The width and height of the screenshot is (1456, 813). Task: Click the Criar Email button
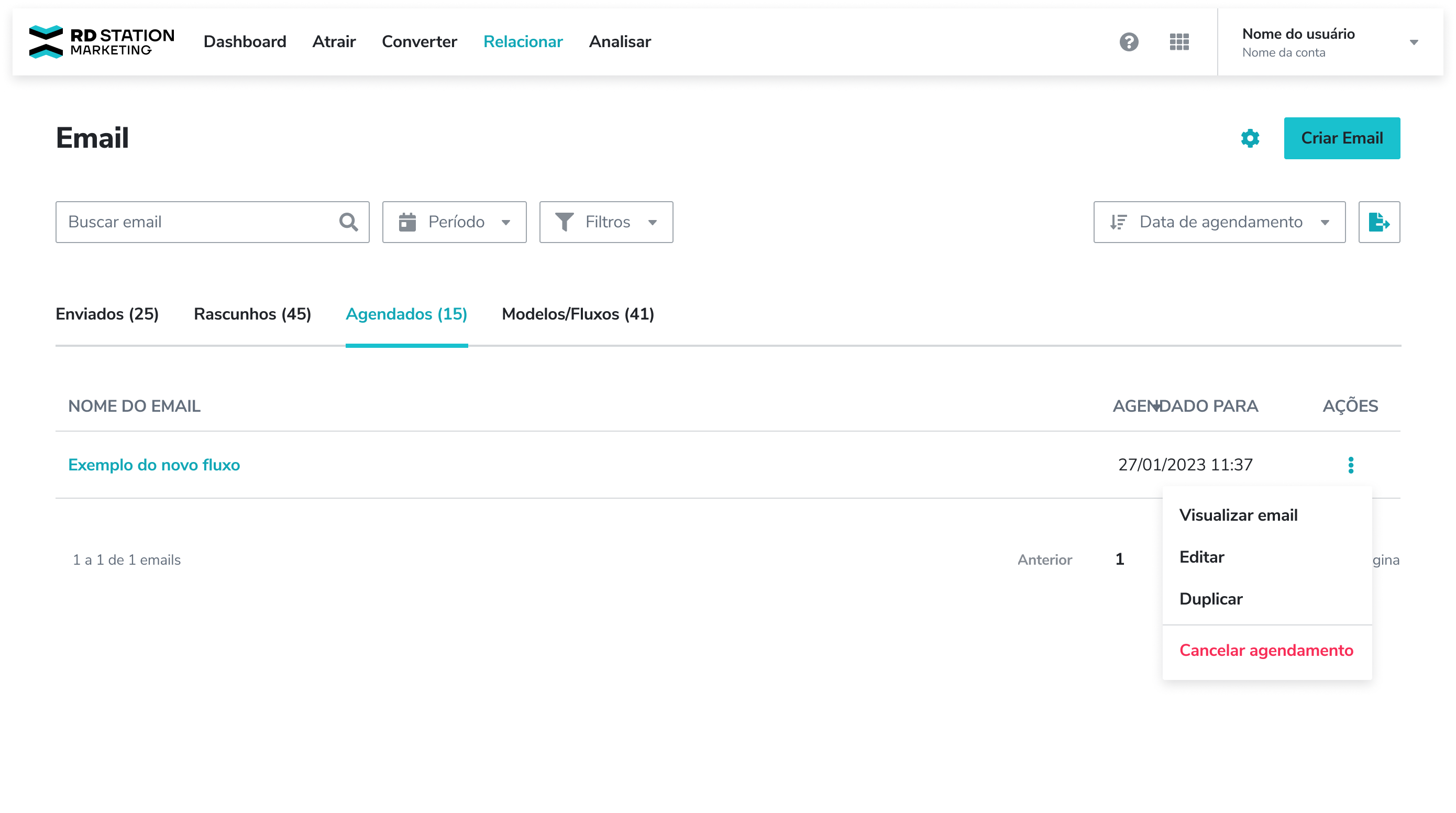tap(1342, 138)
